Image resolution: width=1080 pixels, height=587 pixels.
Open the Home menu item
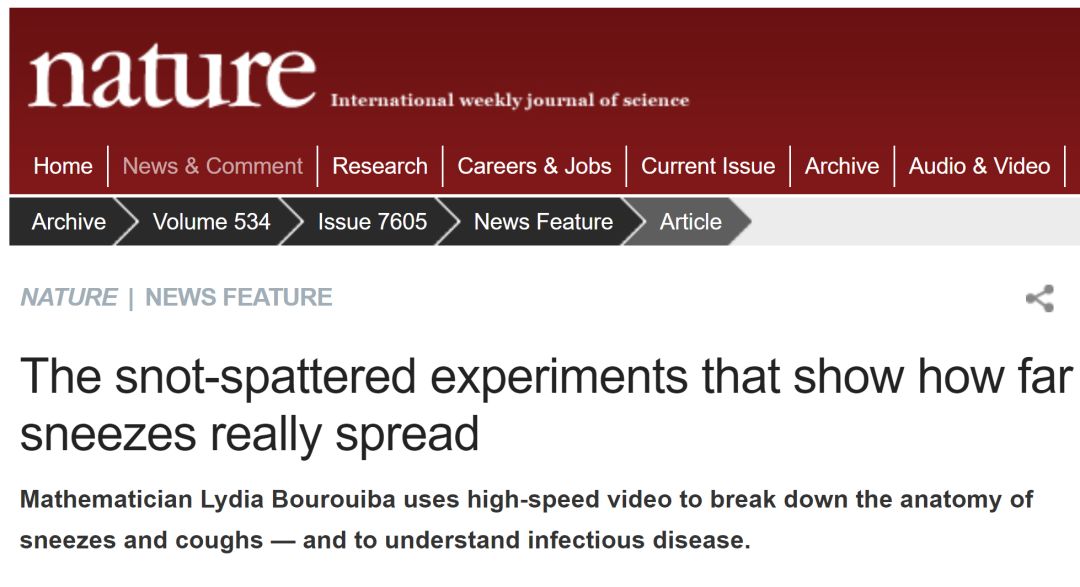click(62, 166)
